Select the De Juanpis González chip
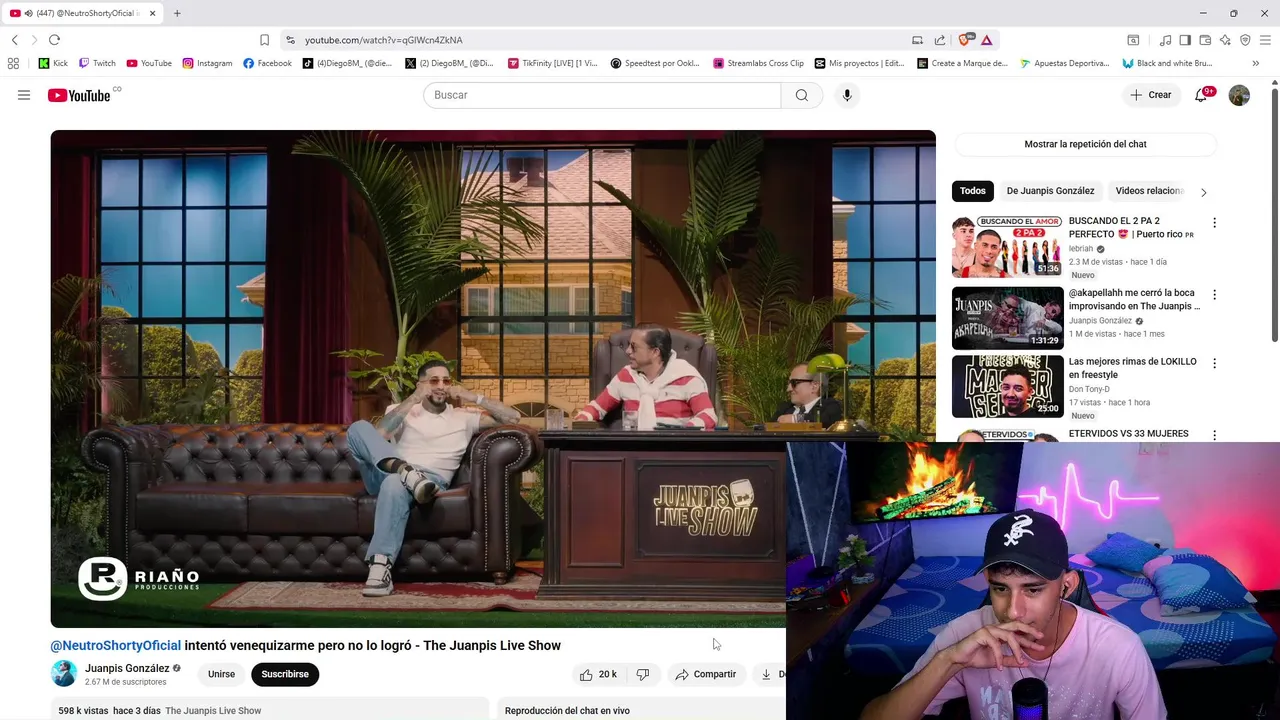This screenshot has width=1280, height=720. click(x=1050, y=191)
